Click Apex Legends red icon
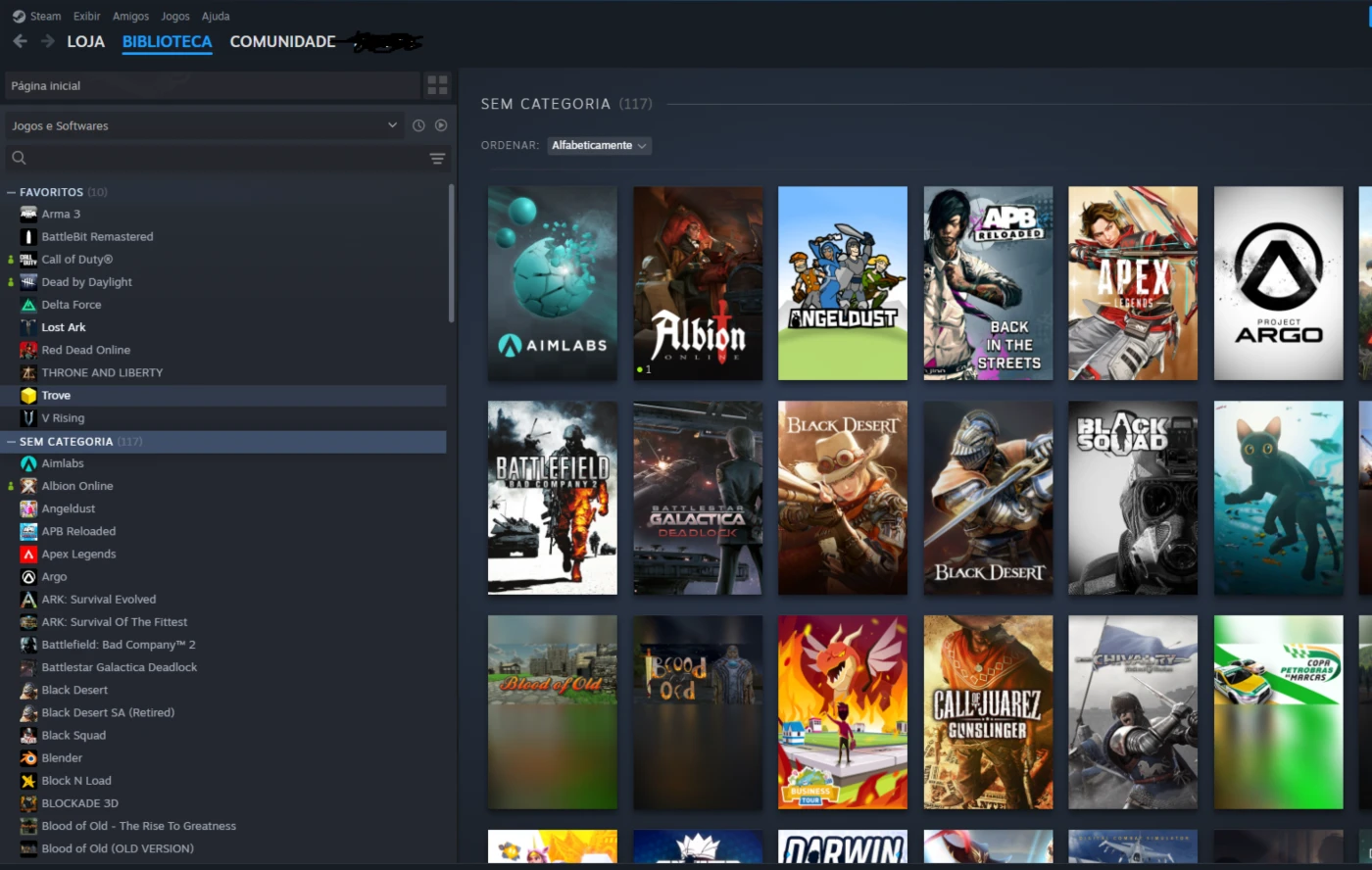This screenshot has width=1372, height=870. (x=28, y=554)
